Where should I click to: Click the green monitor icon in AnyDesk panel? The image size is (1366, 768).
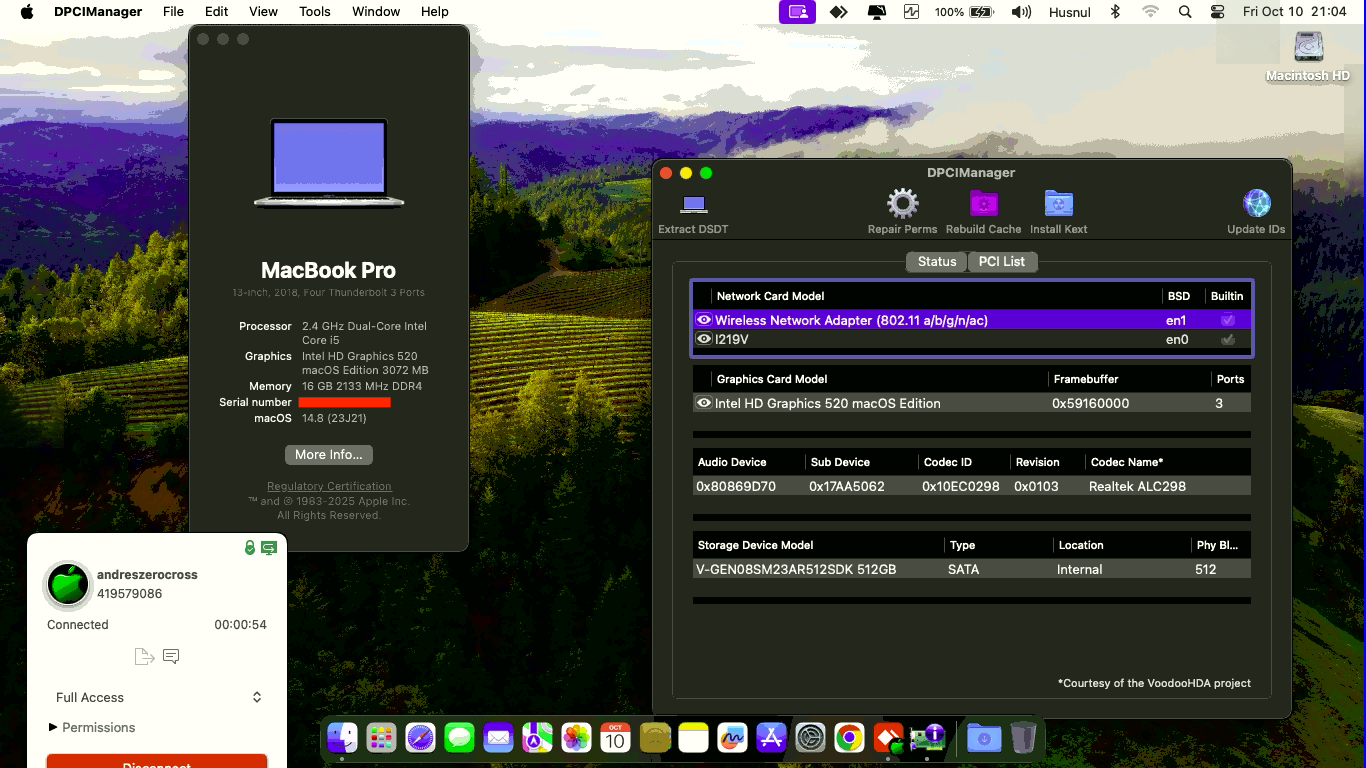pos(269,548)
